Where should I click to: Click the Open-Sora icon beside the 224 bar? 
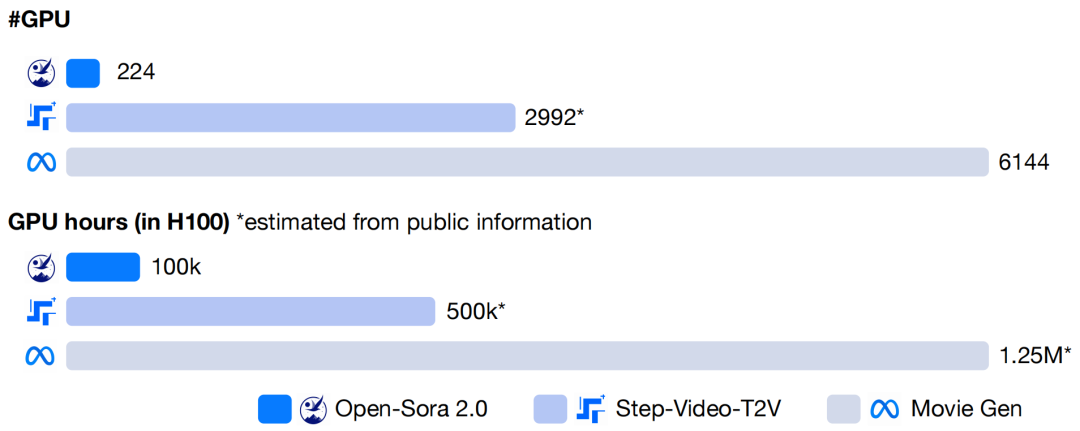click(41, 73)
